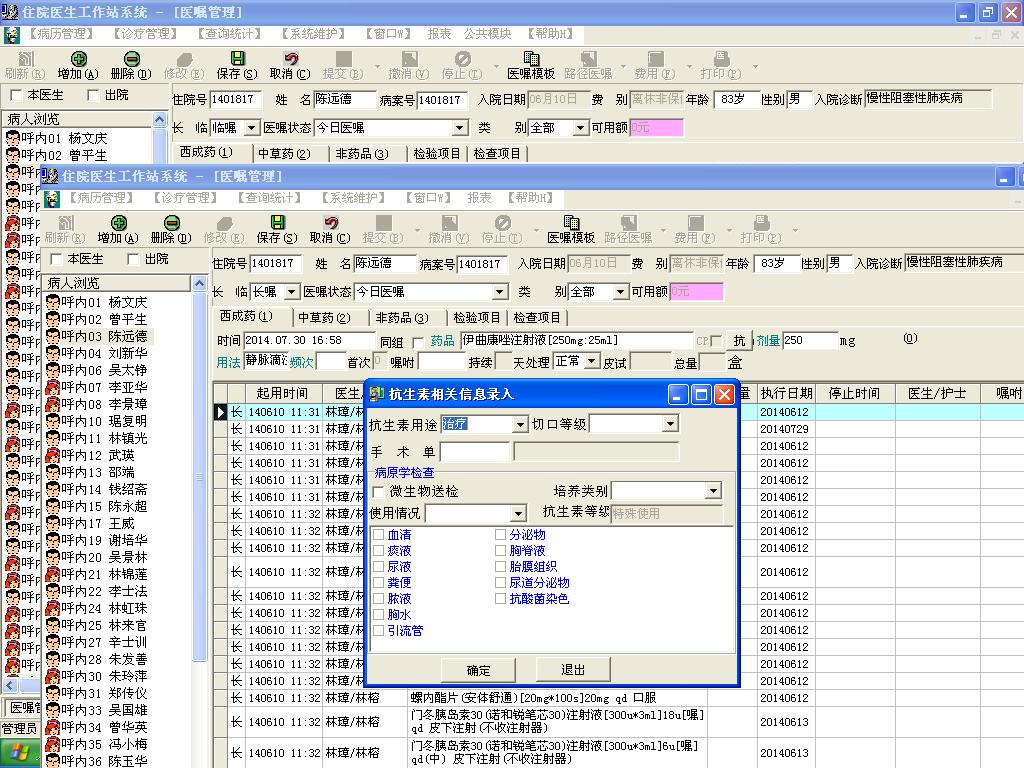Viewport: 1024px width, 768px height.
Task: Open 诊疗管理 menu in front window
Action: click(184, 198)
